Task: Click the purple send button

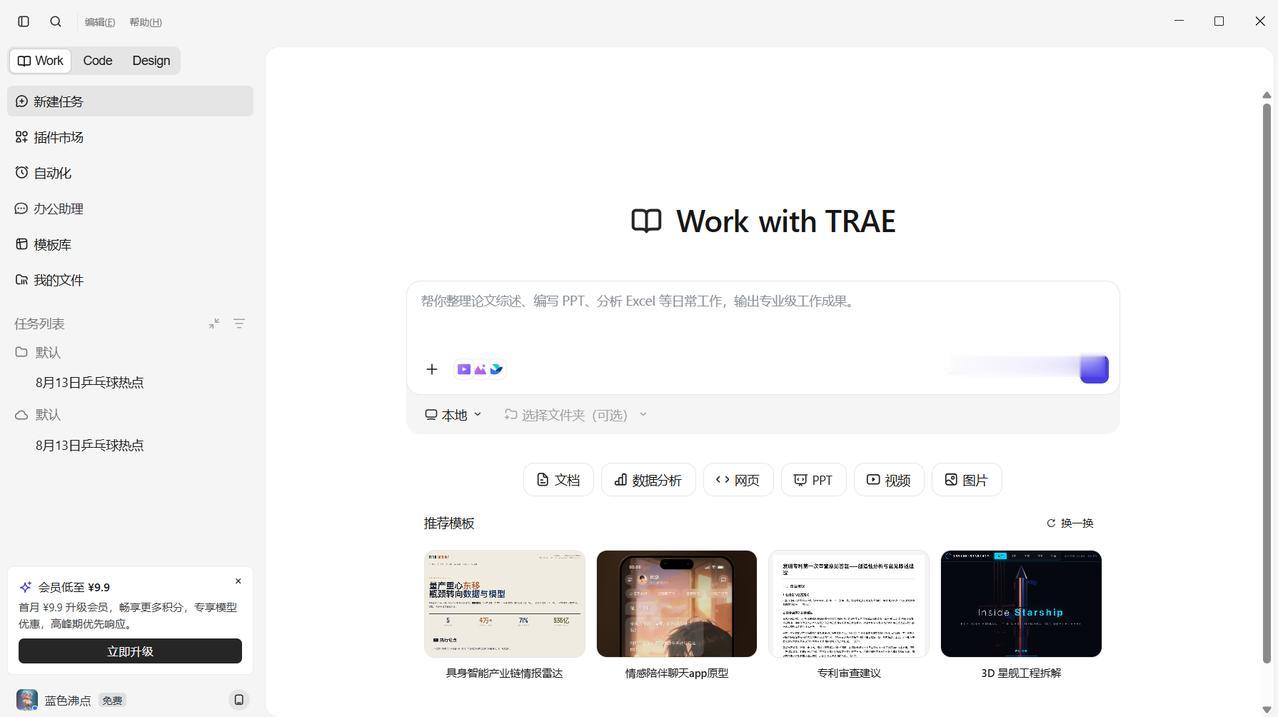Action: tap(1094, 369)
